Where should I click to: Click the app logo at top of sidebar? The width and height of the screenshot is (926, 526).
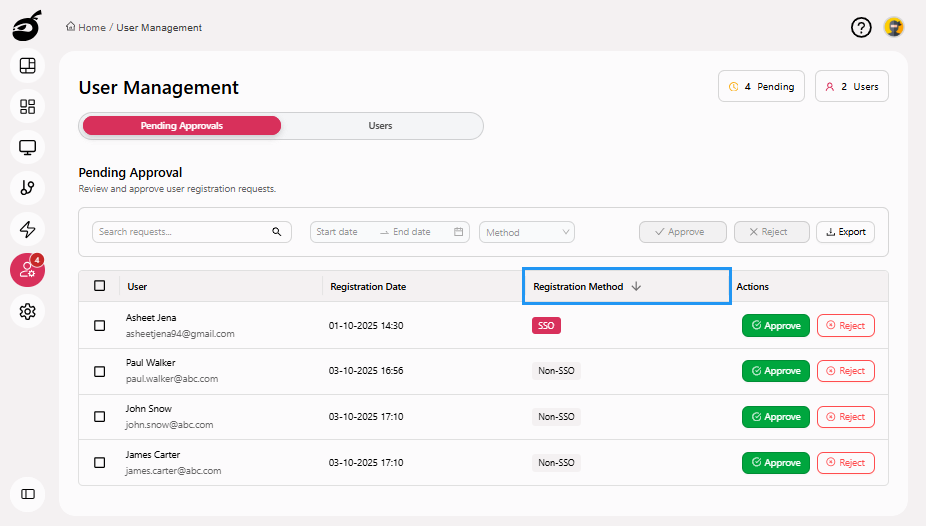click(27, 25)
